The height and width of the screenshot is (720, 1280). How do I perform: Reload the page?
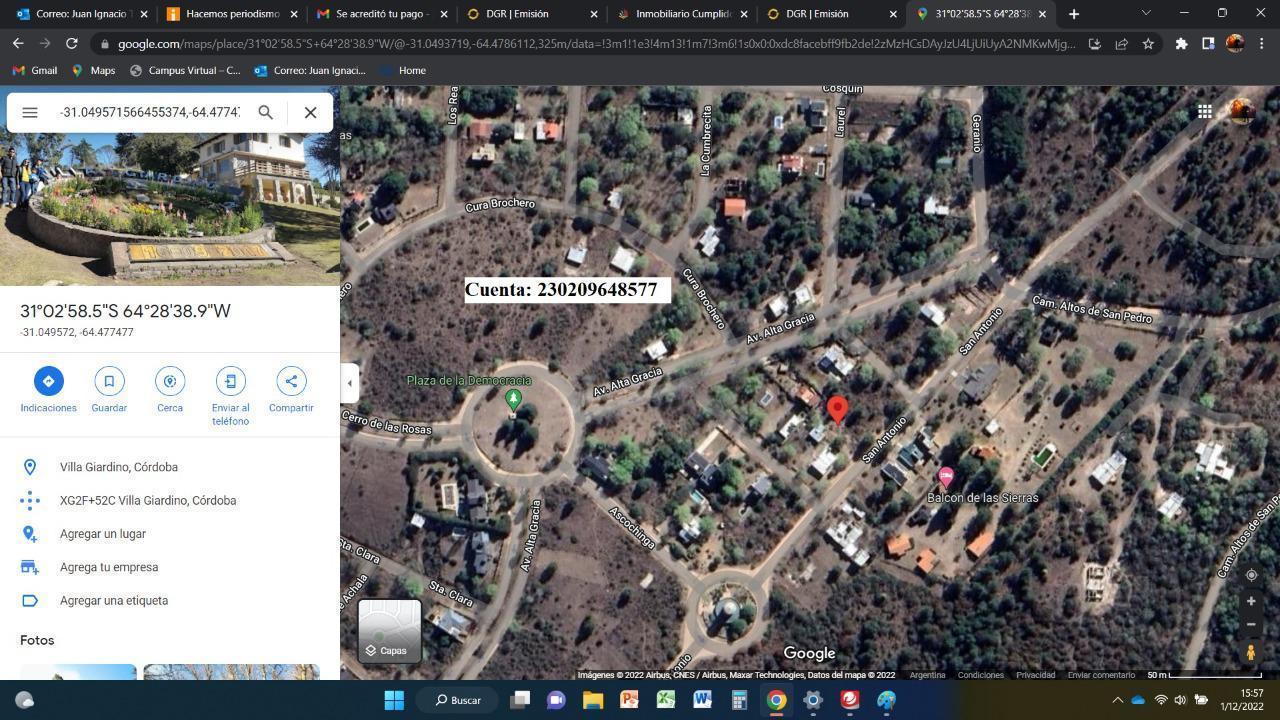tap(71, 44)
